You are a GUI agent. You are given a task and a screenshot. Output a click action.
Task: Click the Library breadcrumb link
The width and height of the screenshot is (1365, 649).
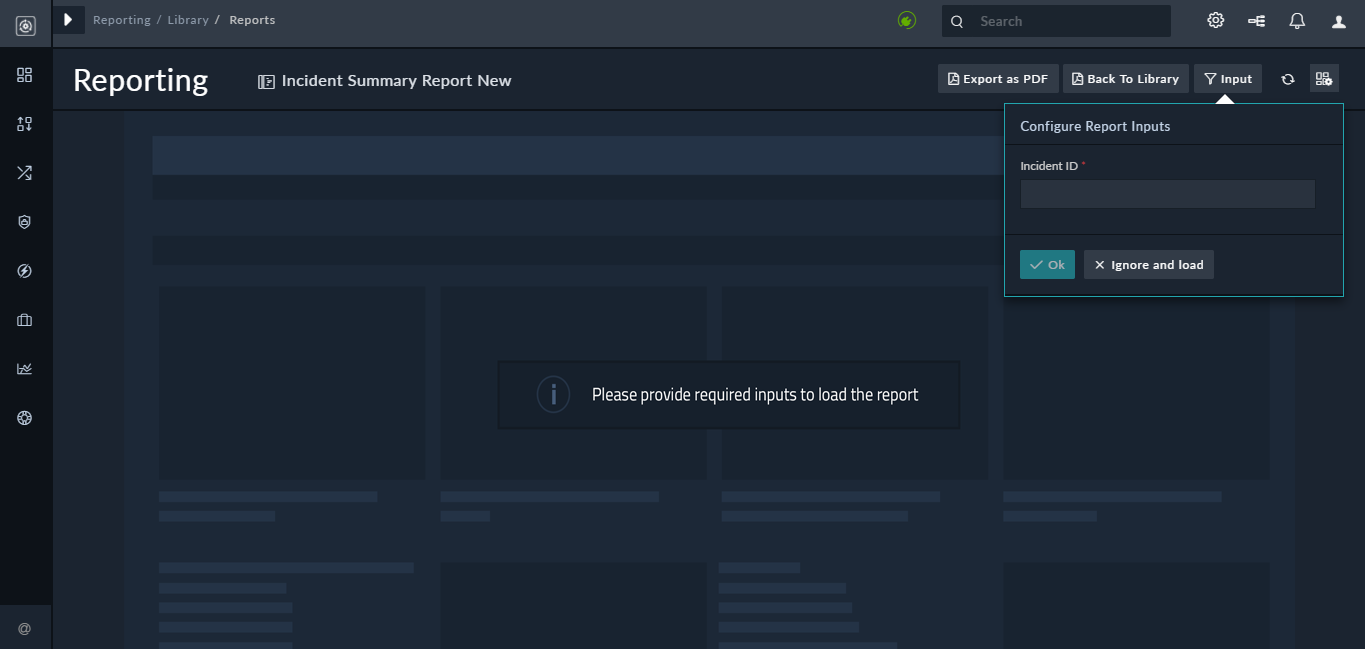point(188,20)
